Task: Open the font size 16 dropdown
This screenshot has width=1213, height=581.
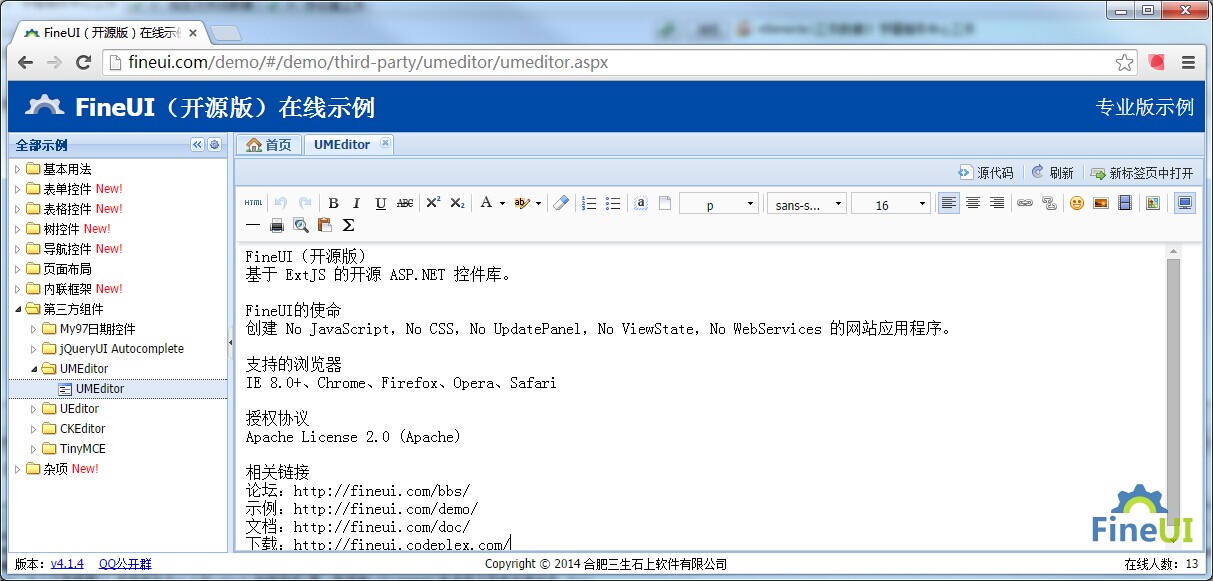Action: point(890,204)
